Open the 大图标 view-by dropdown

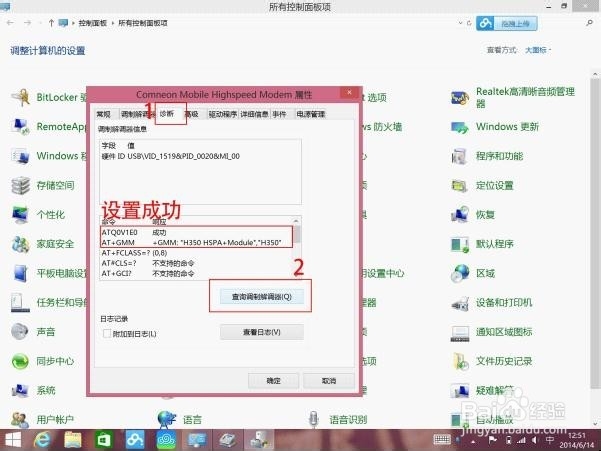point(538,50)
